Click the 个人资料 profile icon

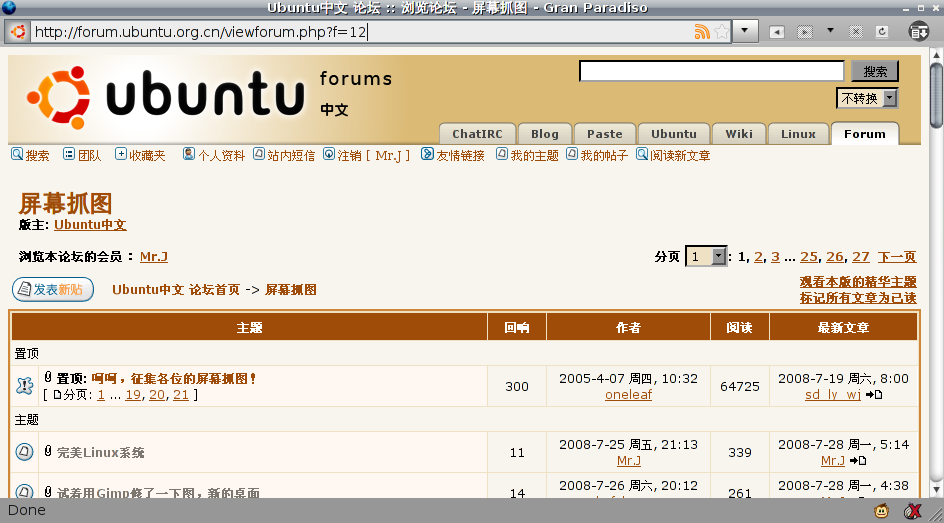click(189, 154)
